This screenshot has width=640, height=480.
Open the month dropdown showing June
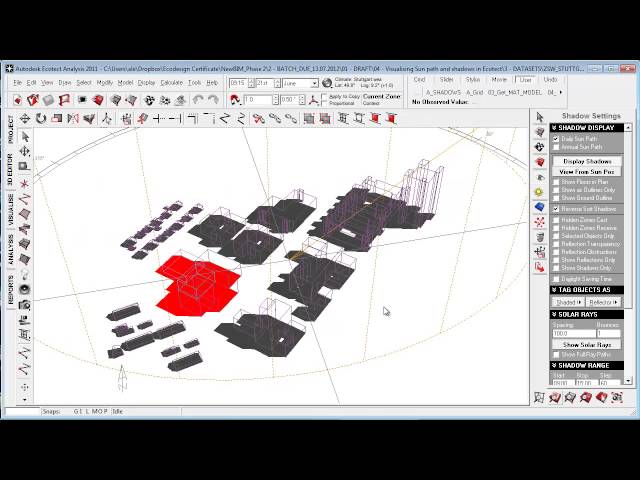(314, 83)
